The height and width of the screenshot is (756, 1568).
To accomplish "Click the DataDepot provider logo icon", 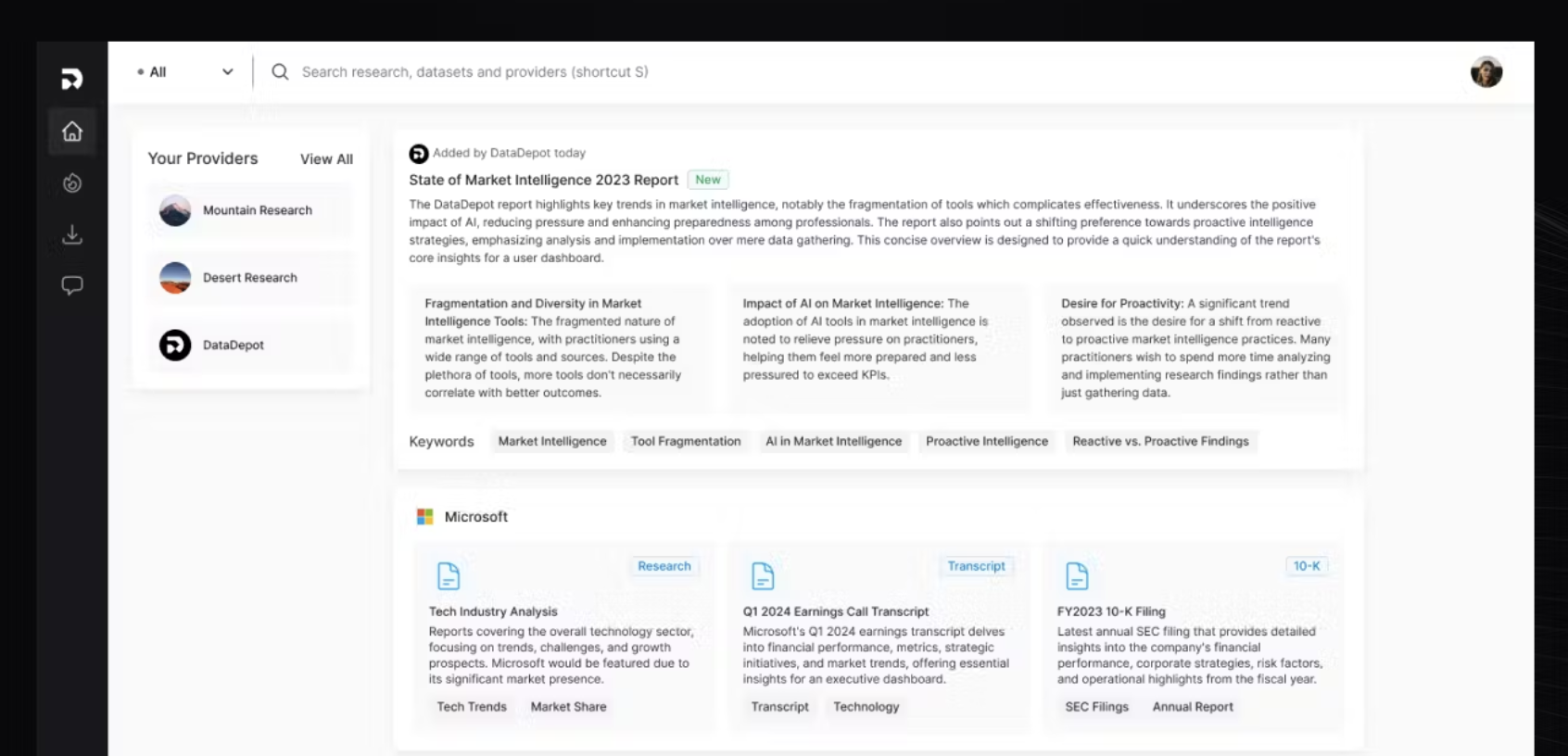I will 175,345.
